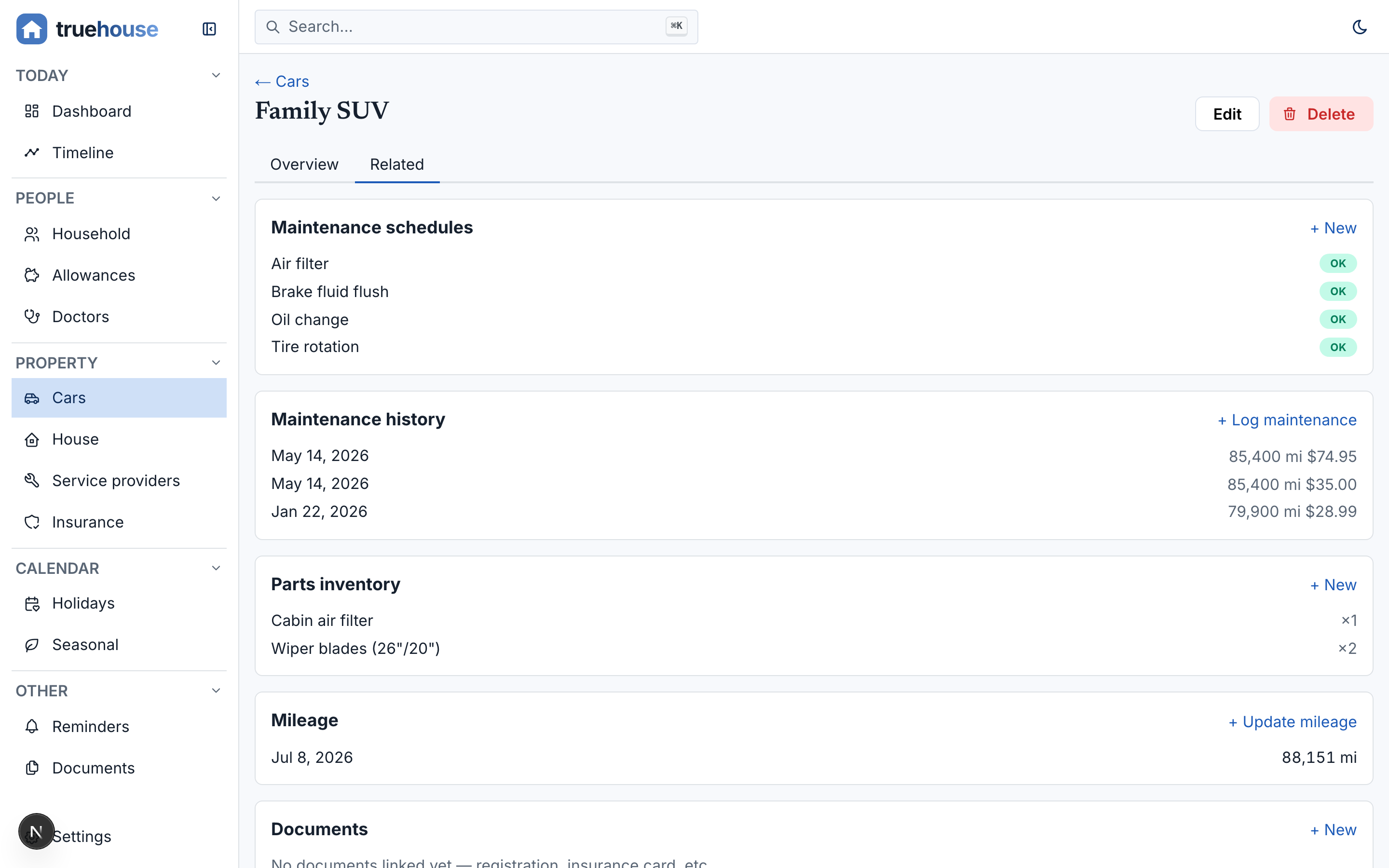
Task: Click the 85,400 mi $35.00 entry
Action: [x=1292, y=485]
